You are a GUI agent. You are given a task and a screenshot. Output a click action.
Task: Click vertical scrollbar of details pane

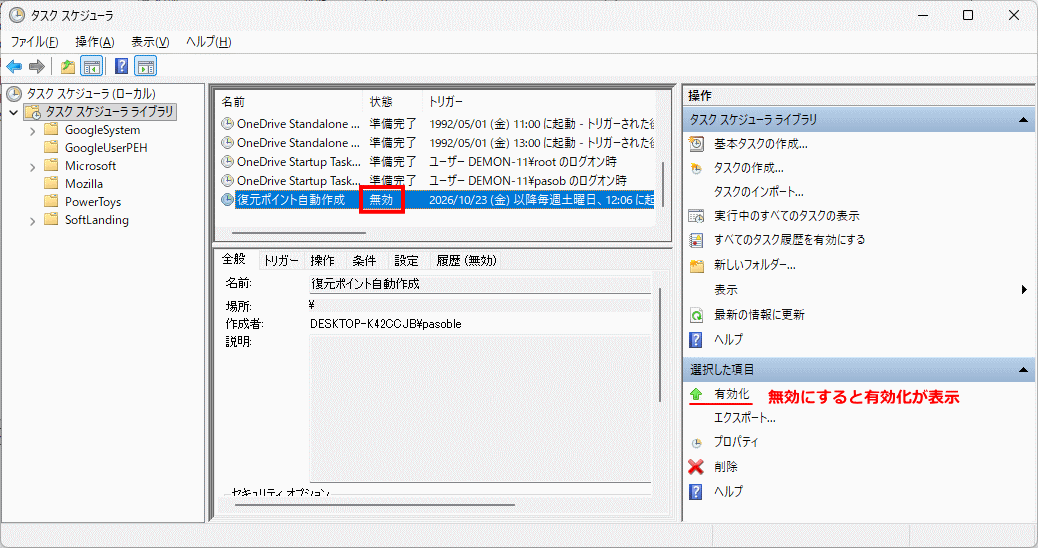tap(660, 344)
